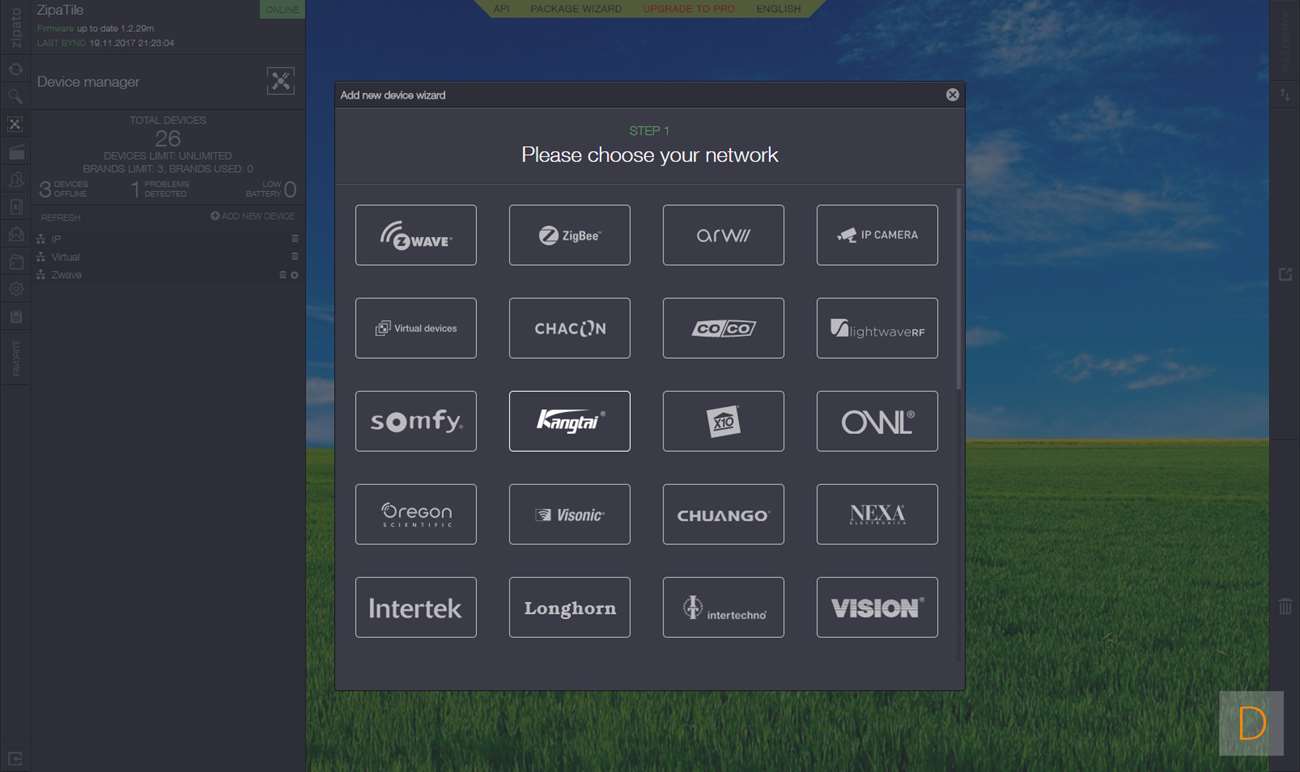Click the Firmware link in the header
This screenshot has height=772, width=1300.
55,29
